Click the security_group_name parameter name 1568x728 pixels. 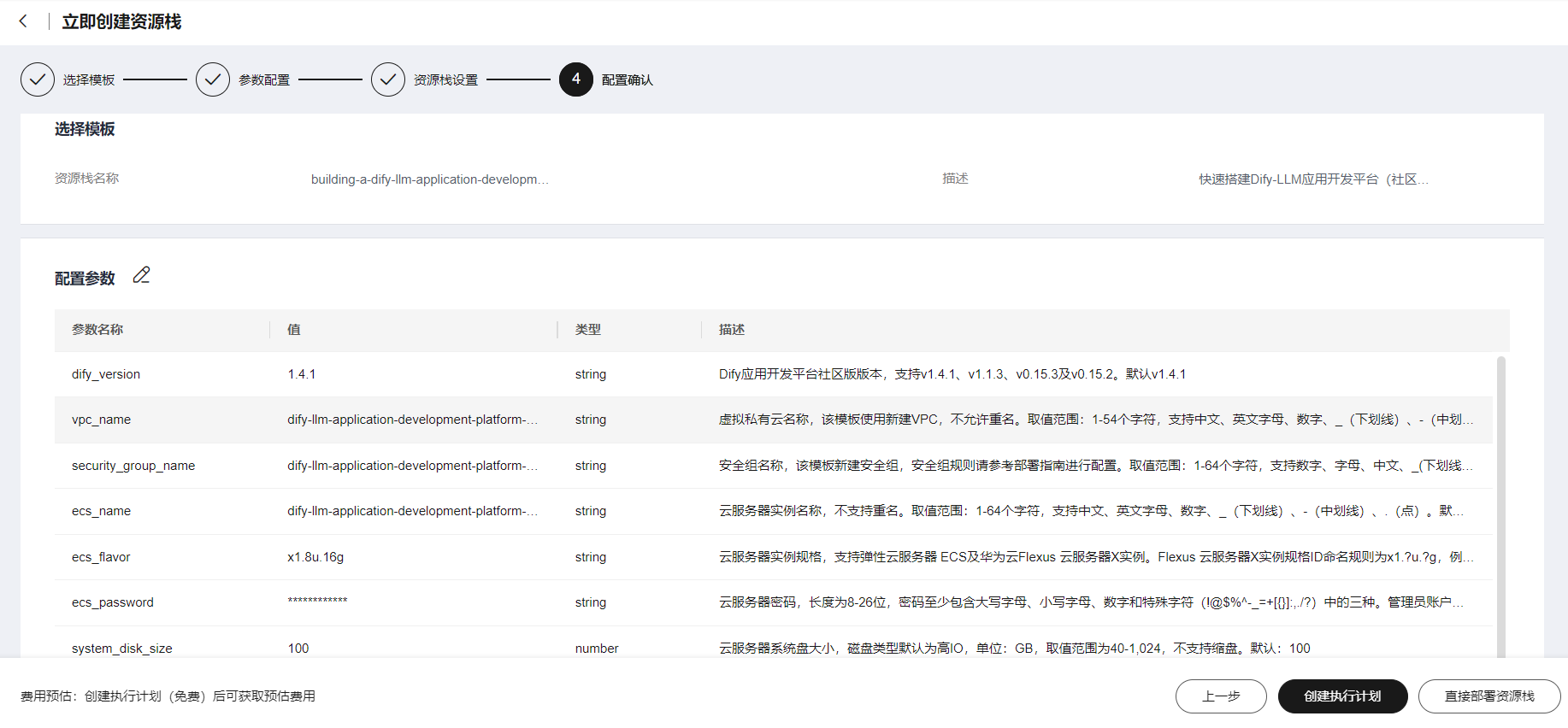(x=133, y=466)
